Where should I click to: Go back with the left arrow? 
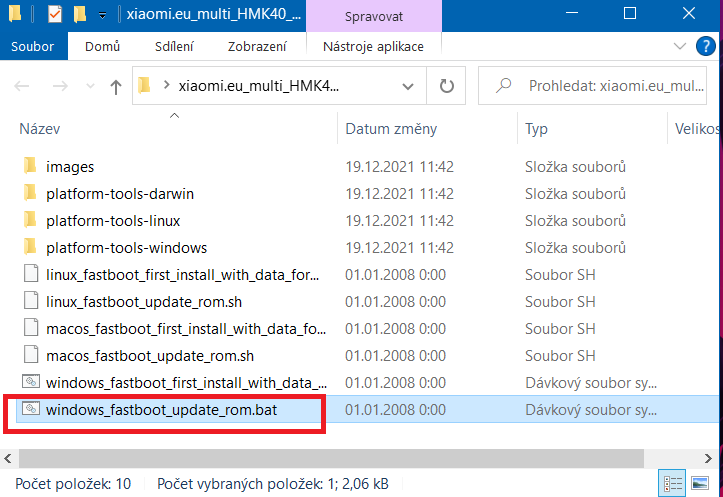click(22, 86)
